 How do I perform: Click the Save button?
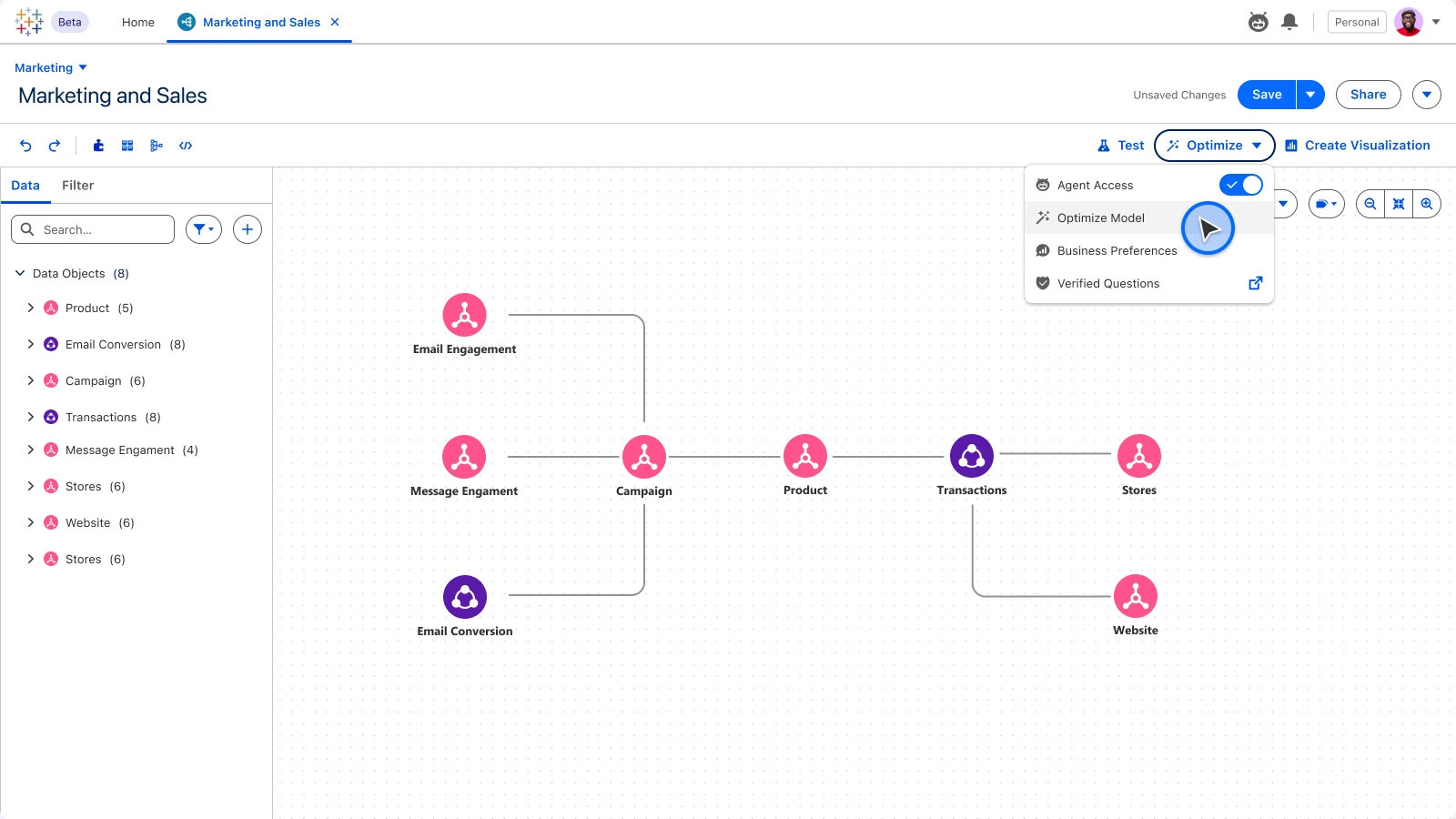[1267, 95]
